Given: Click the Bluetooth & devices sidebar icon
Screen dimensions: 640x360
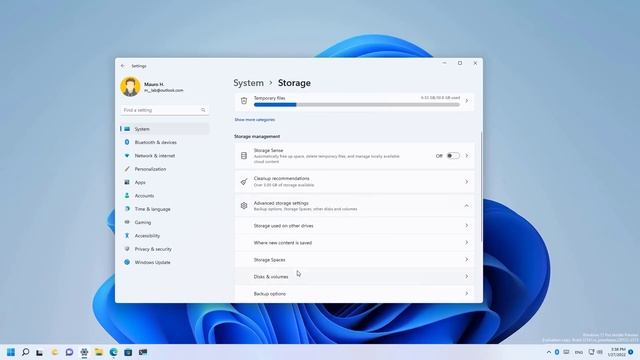Looking at the screenshot, I should click(x=127, y=142).
